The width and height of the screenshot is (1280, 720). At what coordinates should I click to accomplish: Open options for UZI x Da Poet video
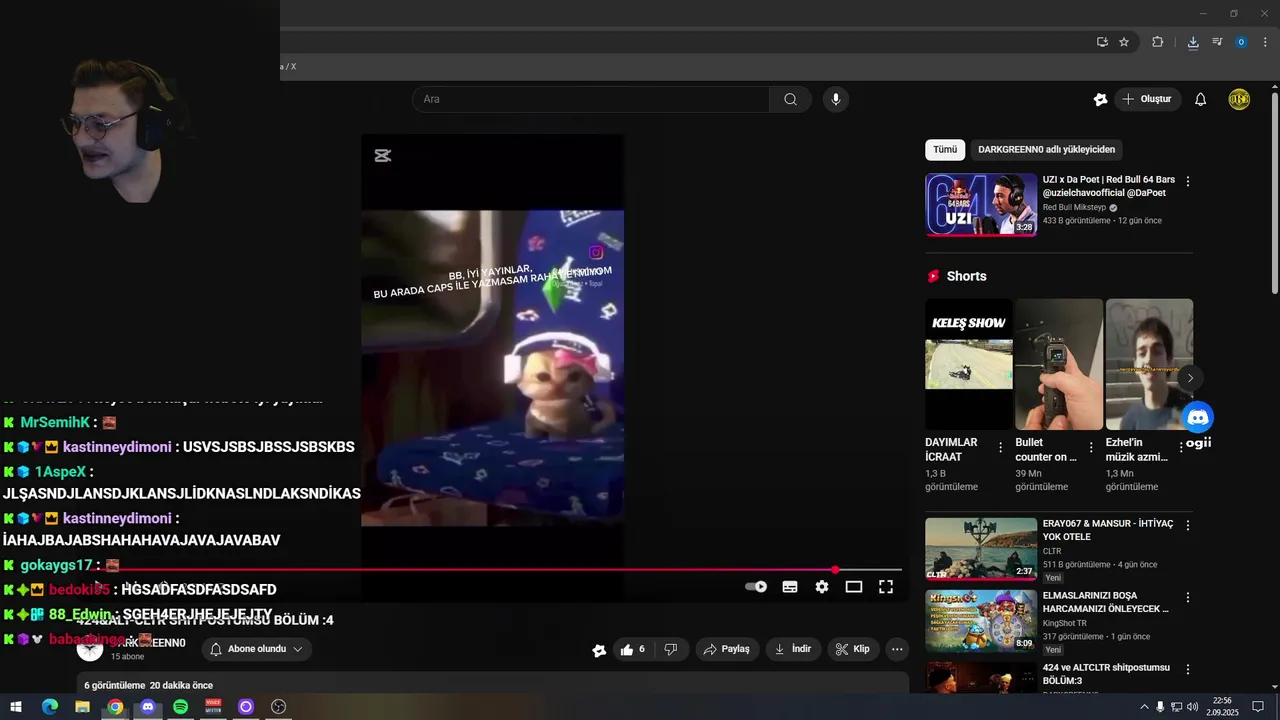(1188, 182)
